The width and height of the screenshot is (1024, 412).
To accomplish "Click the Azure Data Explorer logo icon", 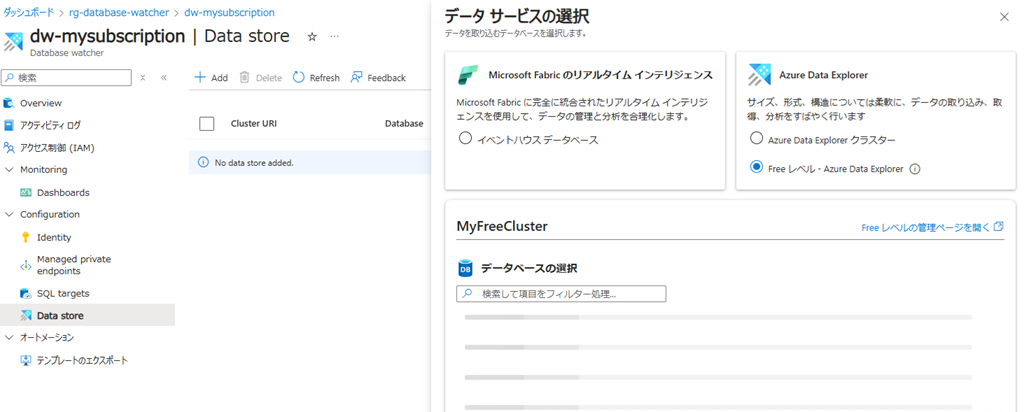I will tap(760, 75).
